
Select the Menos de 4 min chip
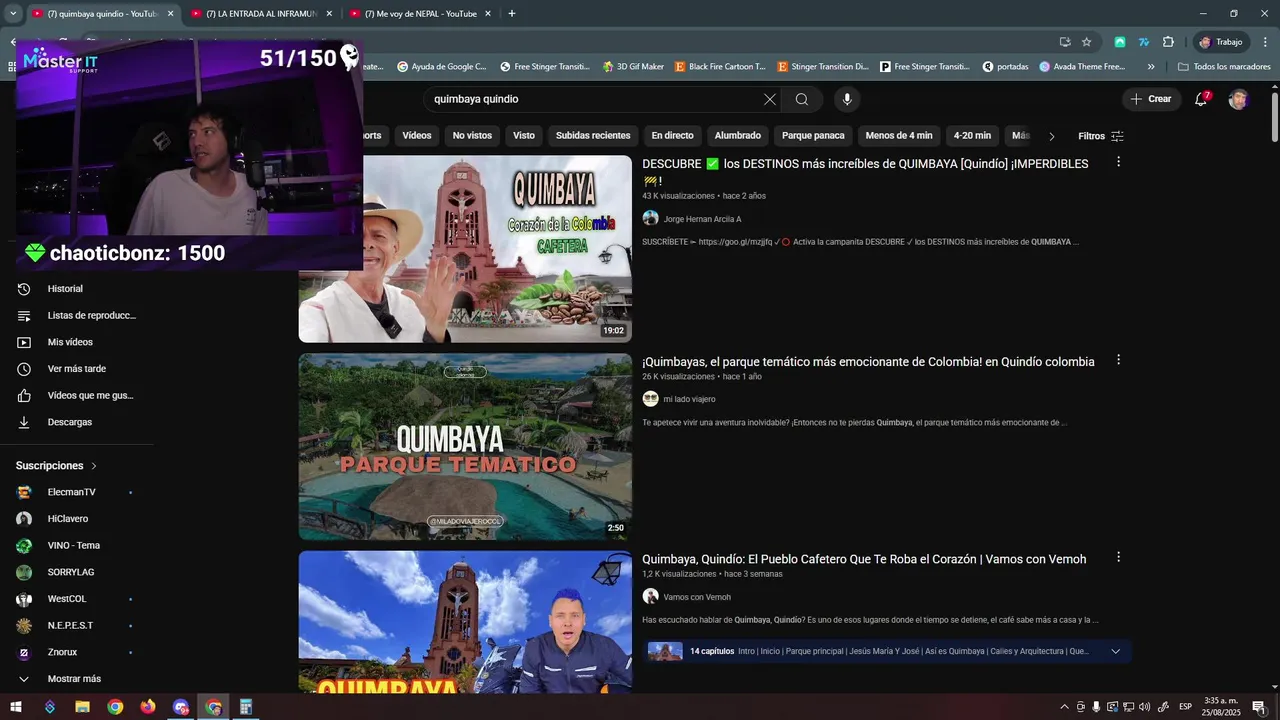pyautogui.click(x=899, y=136)
